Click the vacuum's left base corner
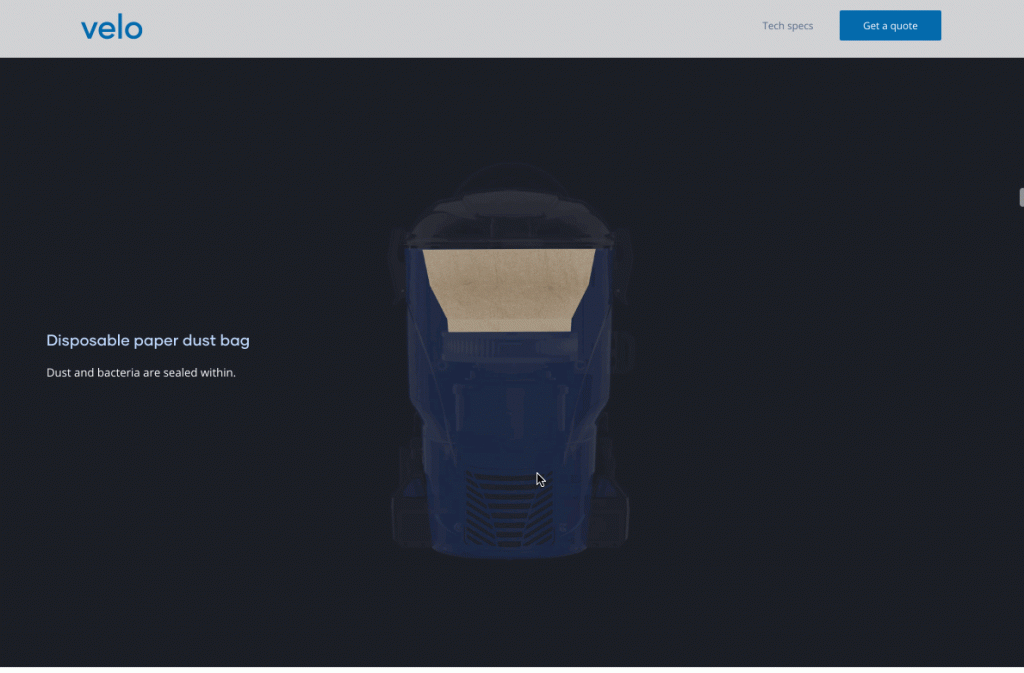Viewport: 1024px width, 673px height. [x=410, y=520]
